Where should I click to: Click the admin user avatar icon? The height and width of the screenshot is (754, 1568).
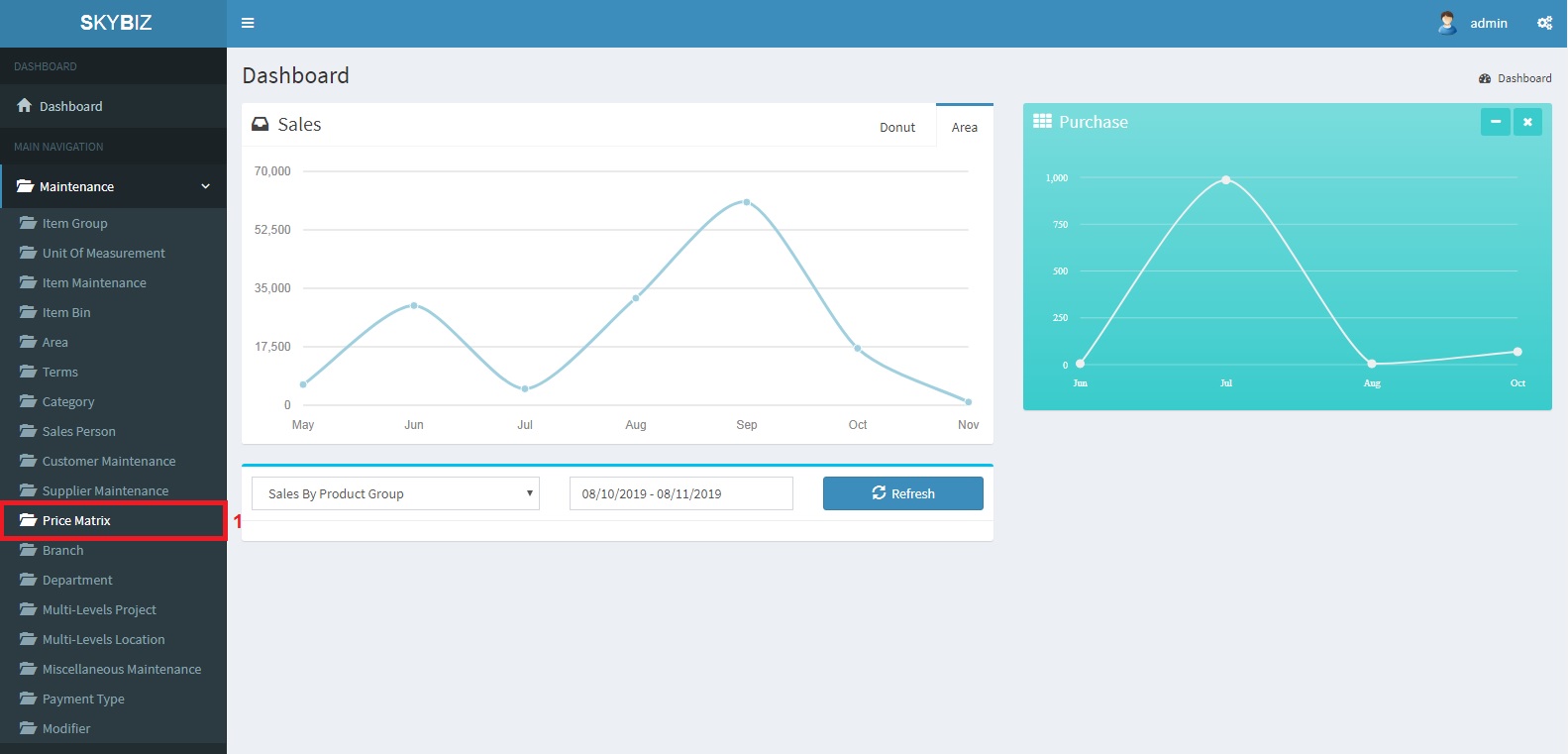(x=1447, y=23)
